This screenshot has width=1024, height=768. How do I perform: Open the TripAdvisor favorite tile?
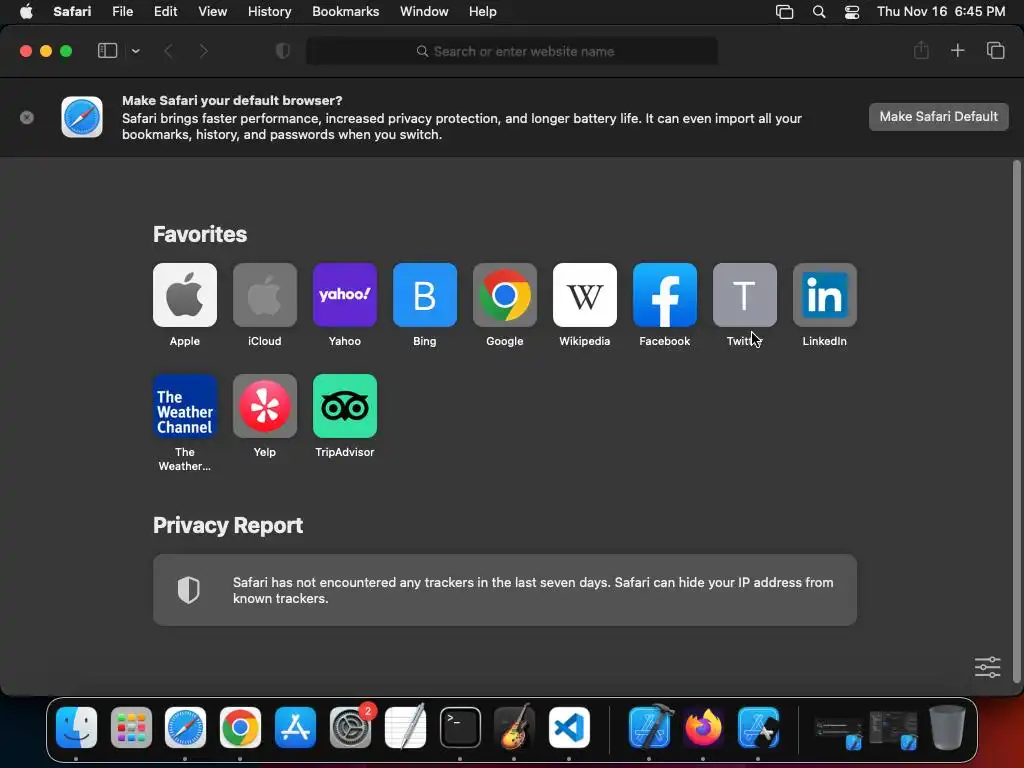pos(345,406)
